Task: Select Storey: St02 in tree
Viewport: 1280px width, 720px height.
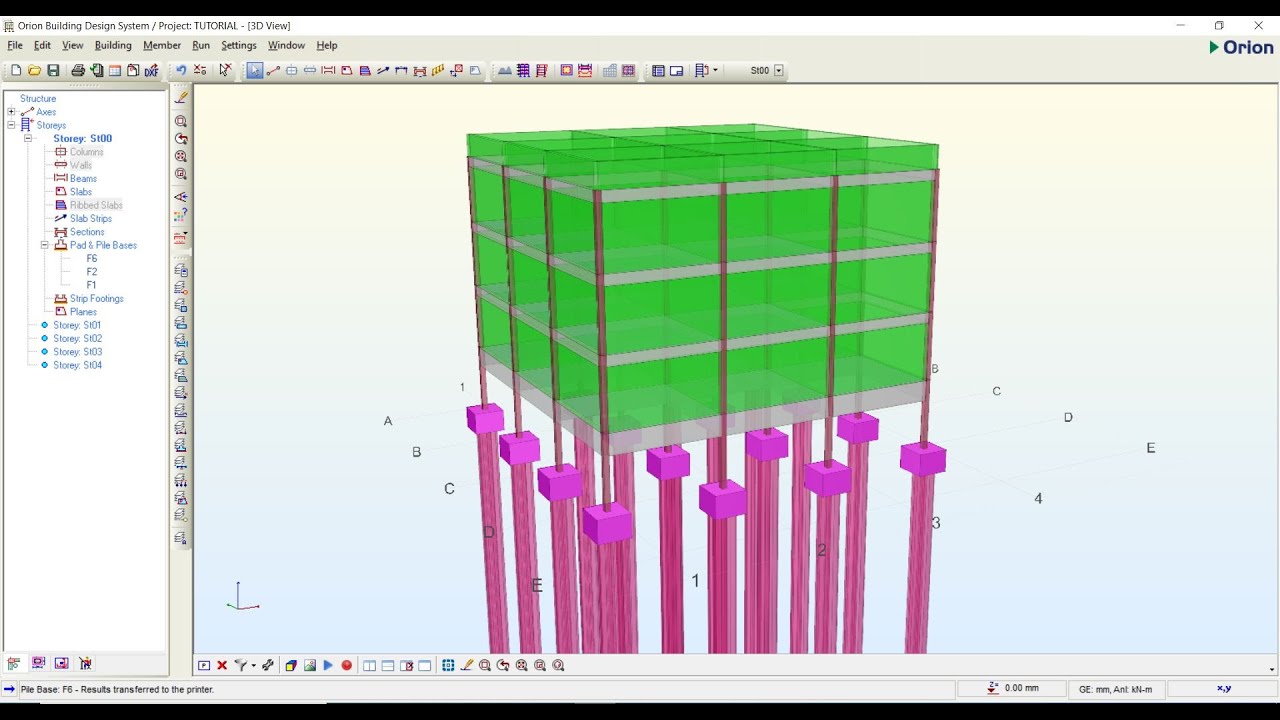Action: 77,338
